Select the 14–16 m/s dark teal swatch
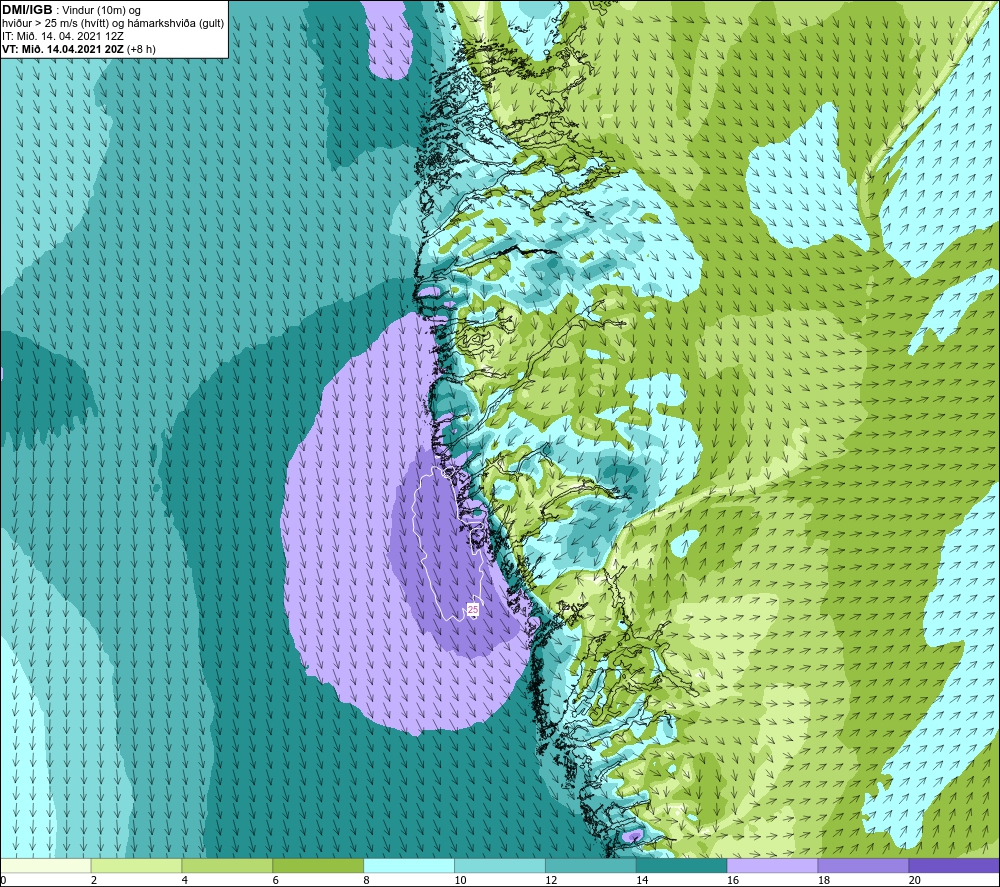 [681, 865]
